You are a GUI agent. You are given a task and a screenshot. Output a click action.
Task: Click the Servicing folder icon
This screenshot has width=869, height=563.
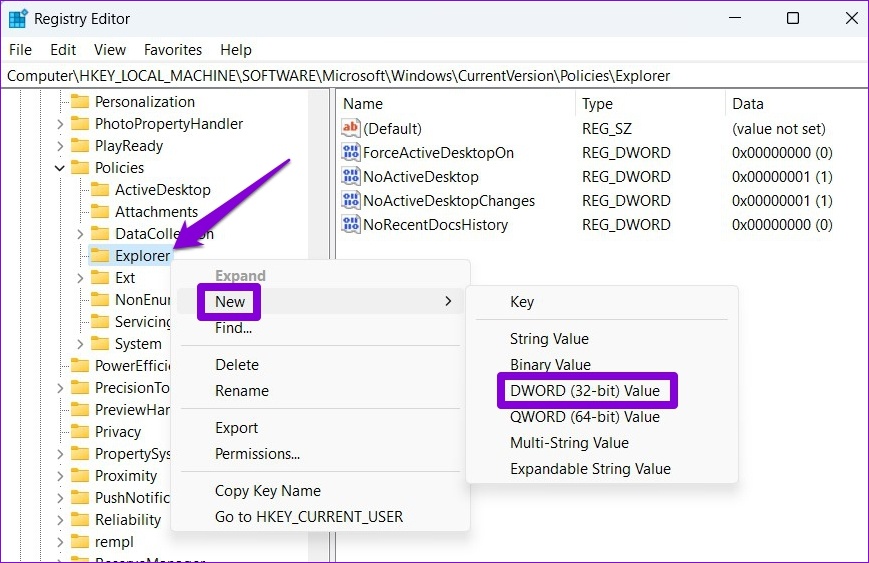100,322
